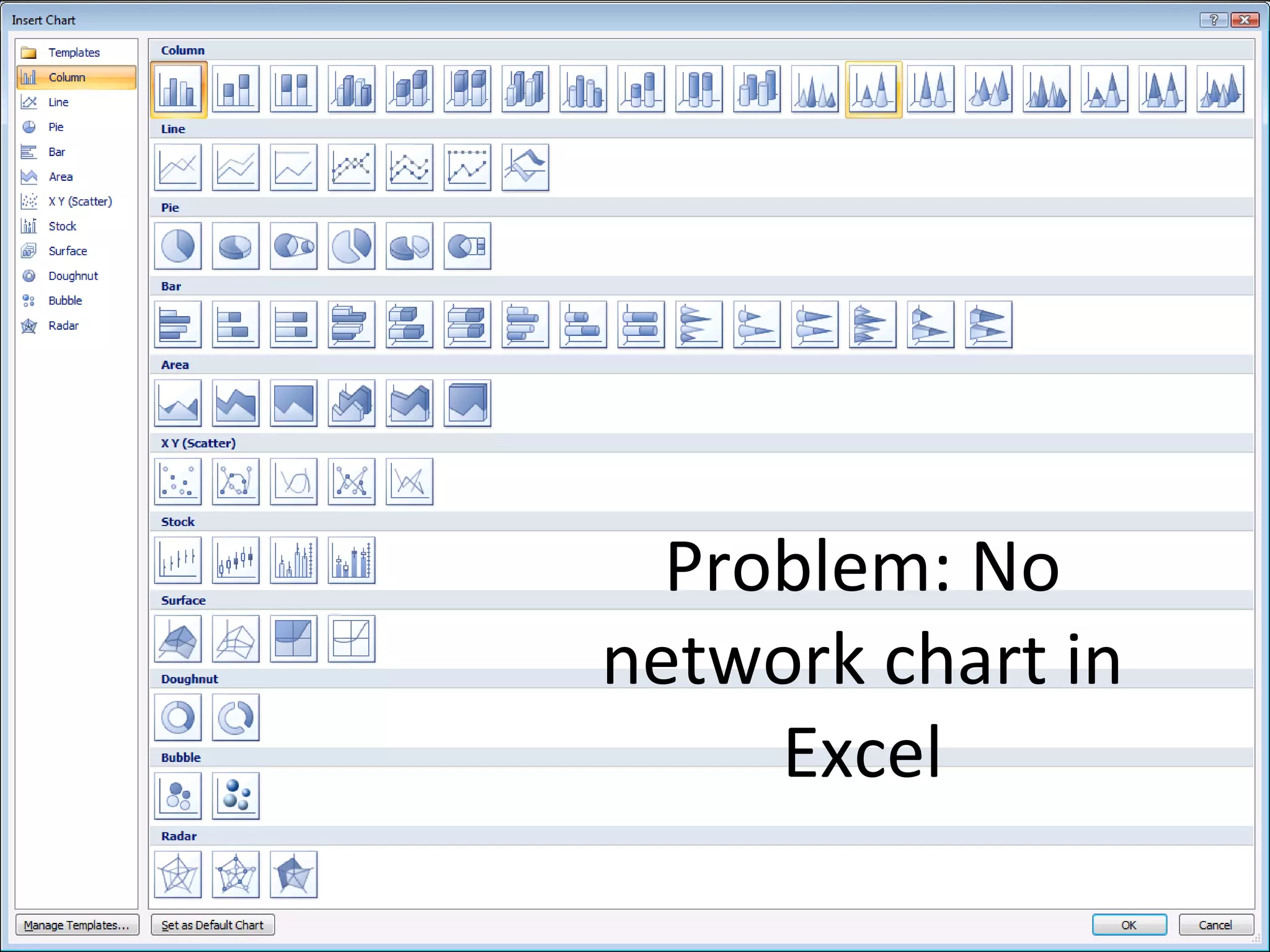Choose the Stacked Bar chart type
Viewport: 1270px width, 952px height.
coord(236,325)
